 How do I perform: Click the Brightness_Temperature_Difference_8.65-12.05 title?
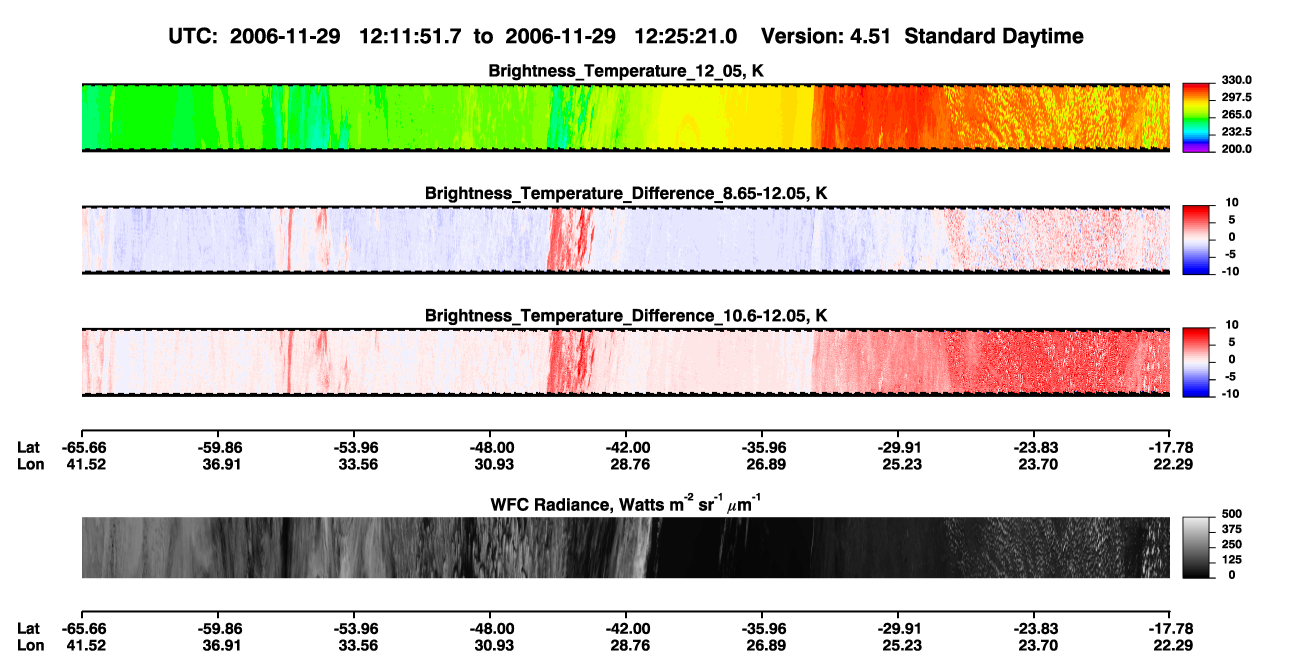click(626, 193)
